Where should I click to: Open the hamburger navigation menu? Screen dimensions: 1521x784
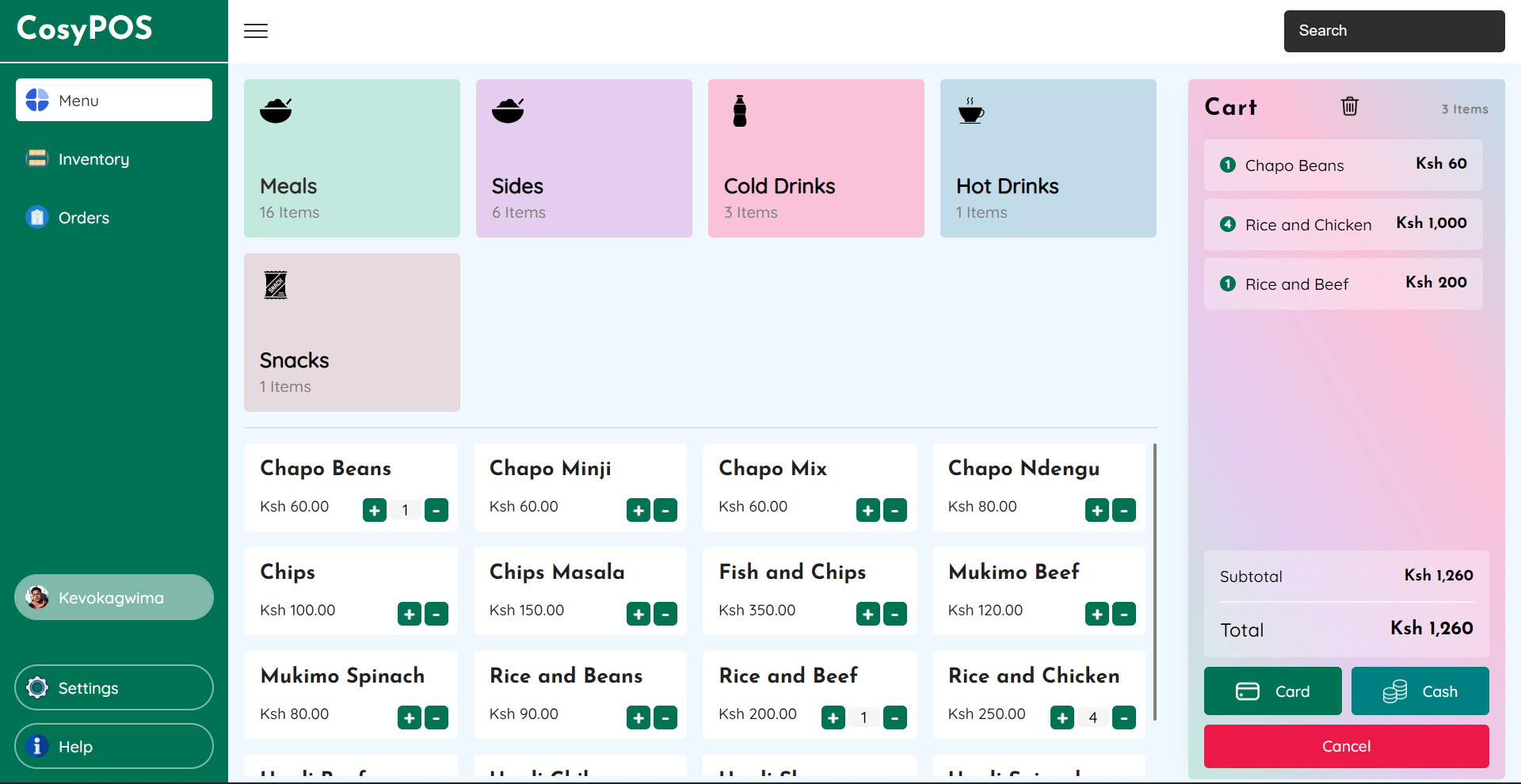[255, 31]
